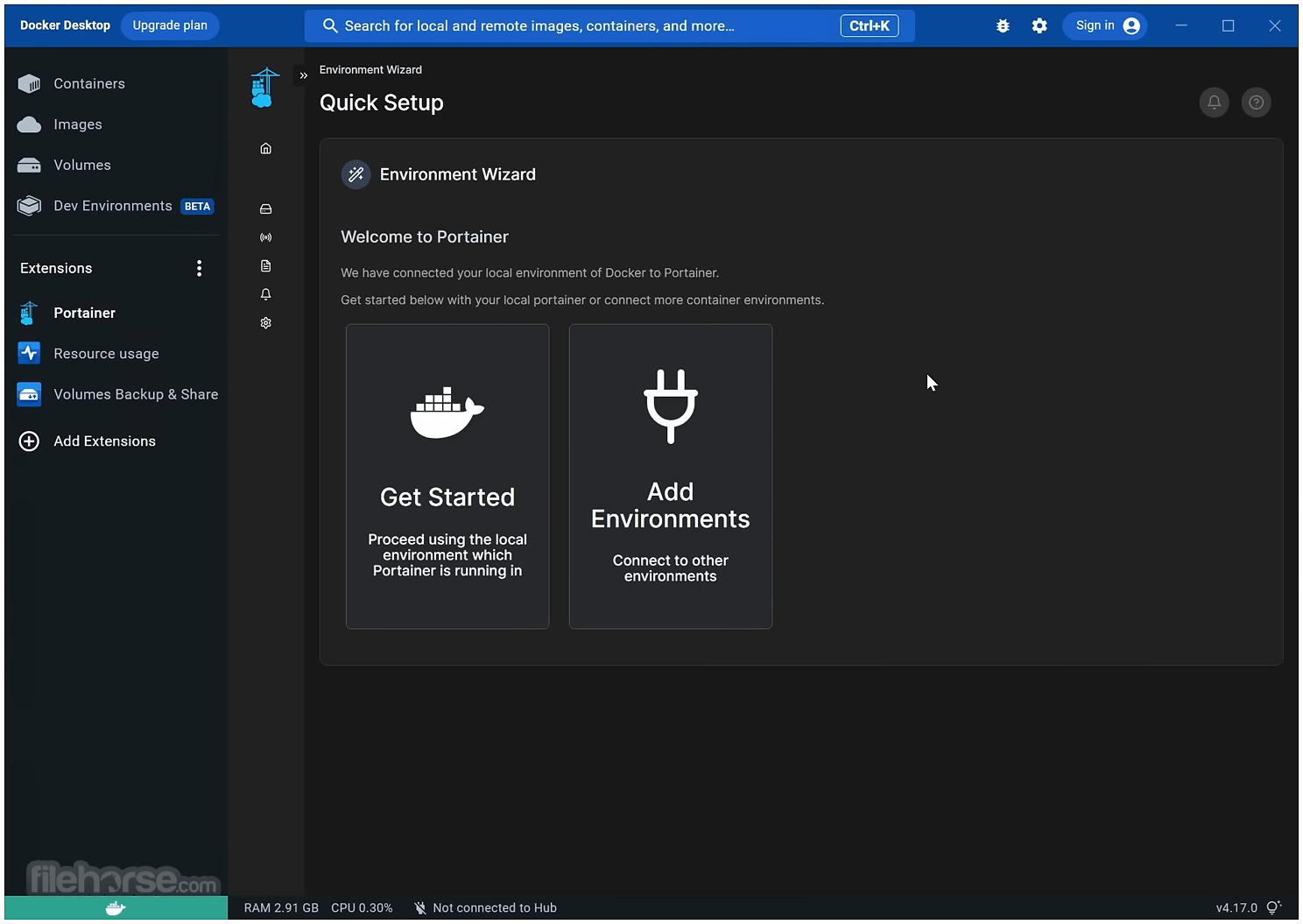Click the Portainer broadcast signal icon

266,237
